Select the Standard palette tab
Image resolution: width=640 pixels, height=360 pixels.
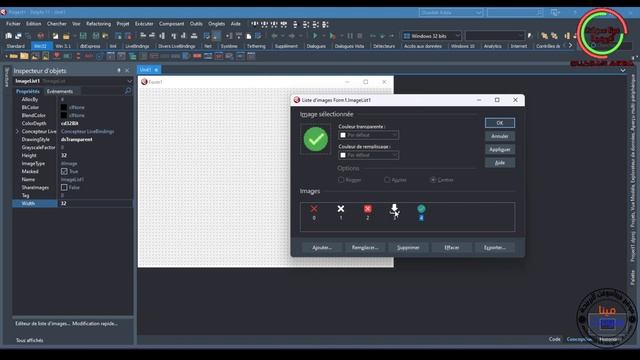coord(16,46)
